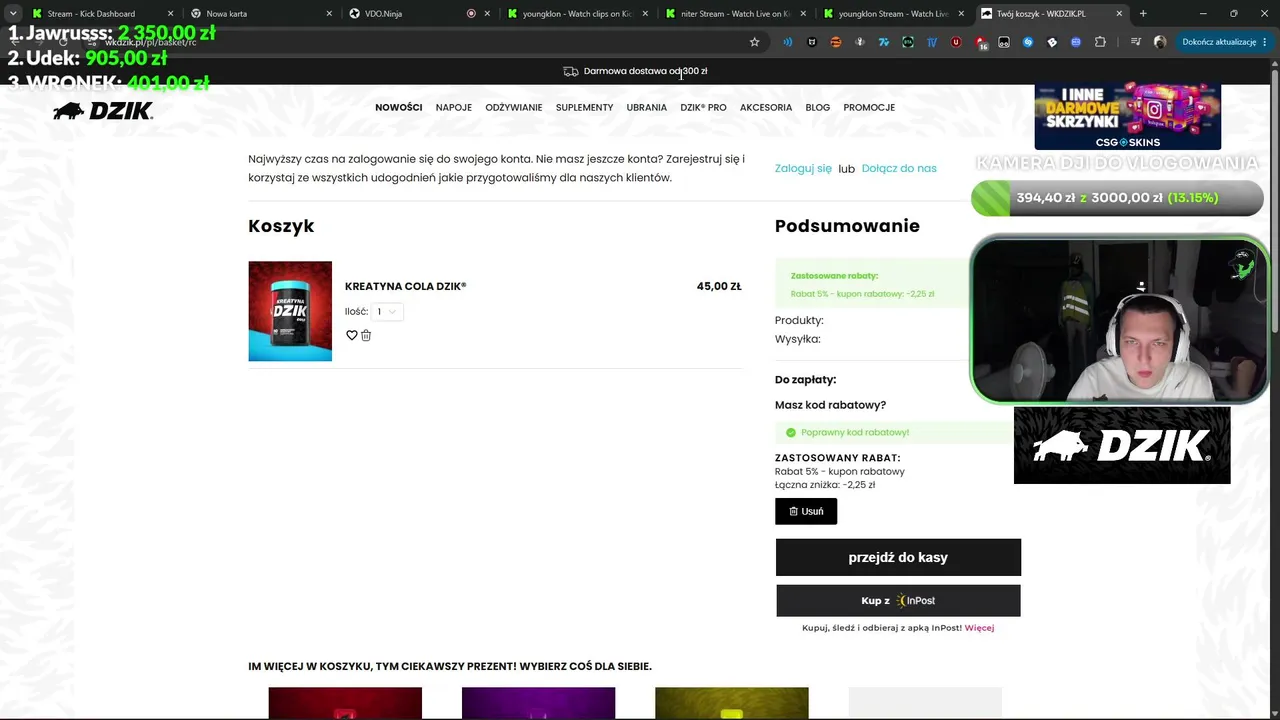The height and width of the screenshot is (720, 1280).
Task: Switch to the niter Stream tab
Action: pyautogui.click(x=734, y=14)
